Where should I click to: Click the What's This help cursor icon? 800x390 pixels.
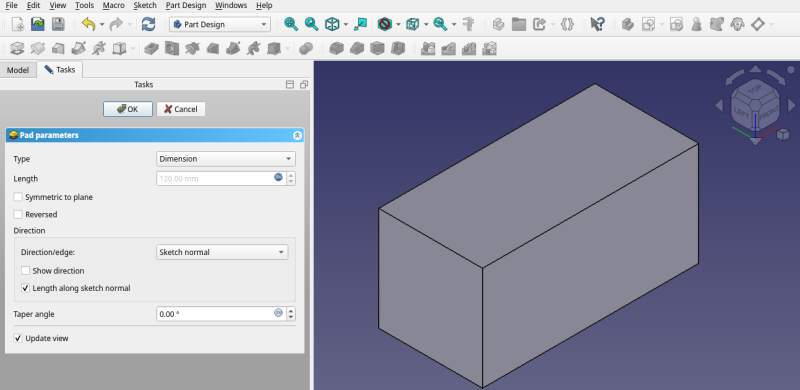(x=597, y=24)
